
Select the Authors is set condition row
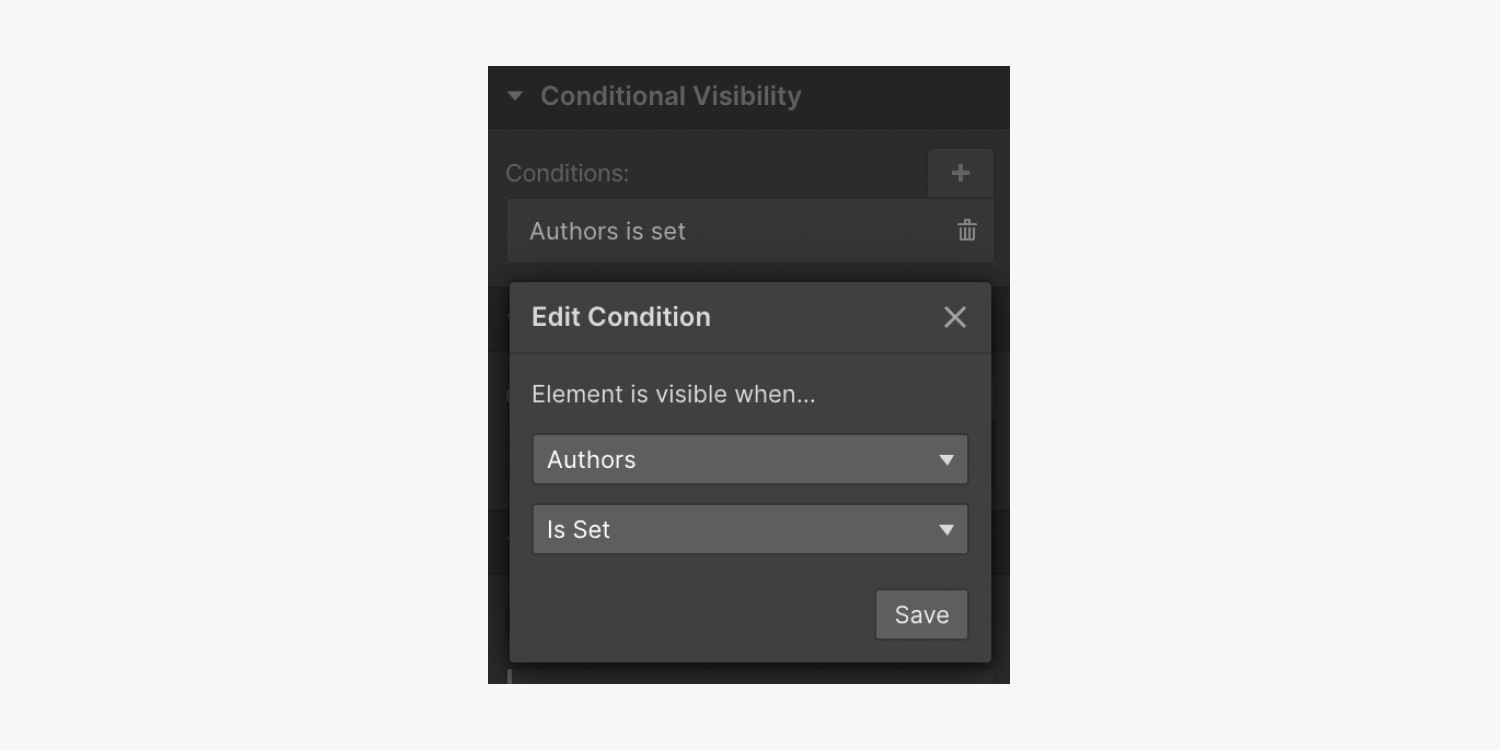[750, 231]
